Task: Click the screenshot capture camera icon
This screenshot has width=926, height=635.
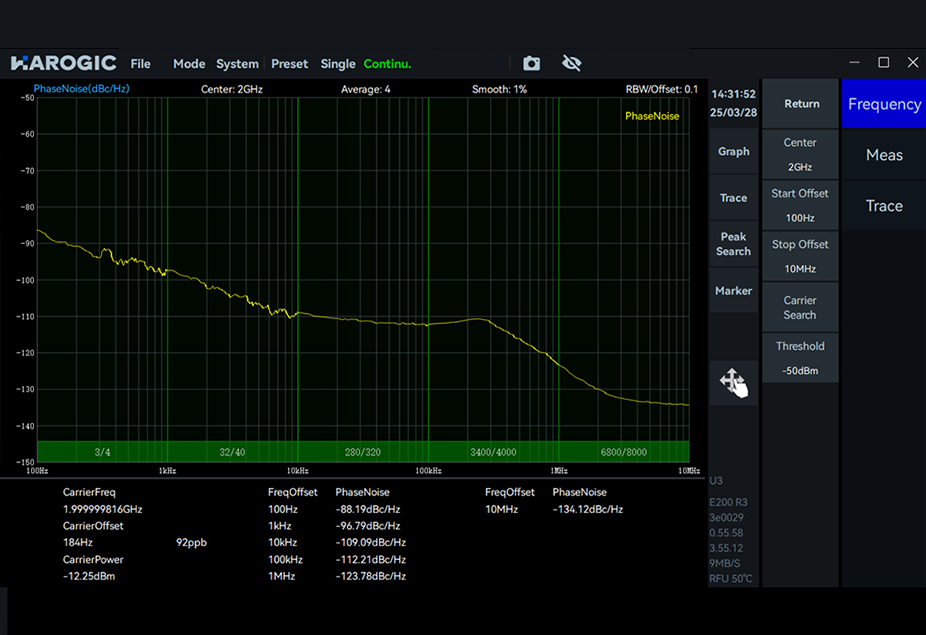Action: [x=531, y=63]
